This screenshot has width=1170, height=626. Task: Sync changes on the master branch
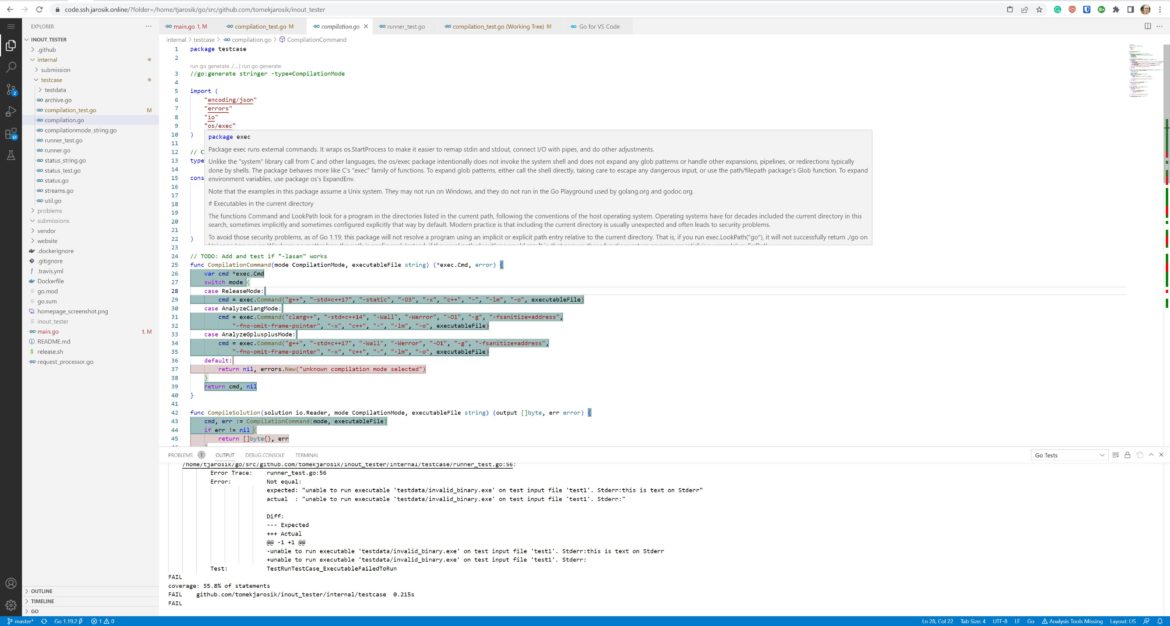(x=44, y=620)
